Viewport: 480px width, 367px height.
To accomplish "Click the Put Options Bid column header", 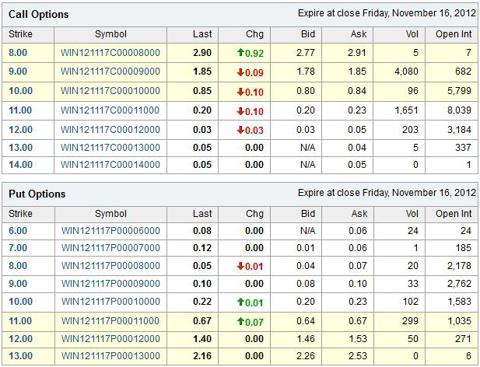I will (x=308, y=214).
